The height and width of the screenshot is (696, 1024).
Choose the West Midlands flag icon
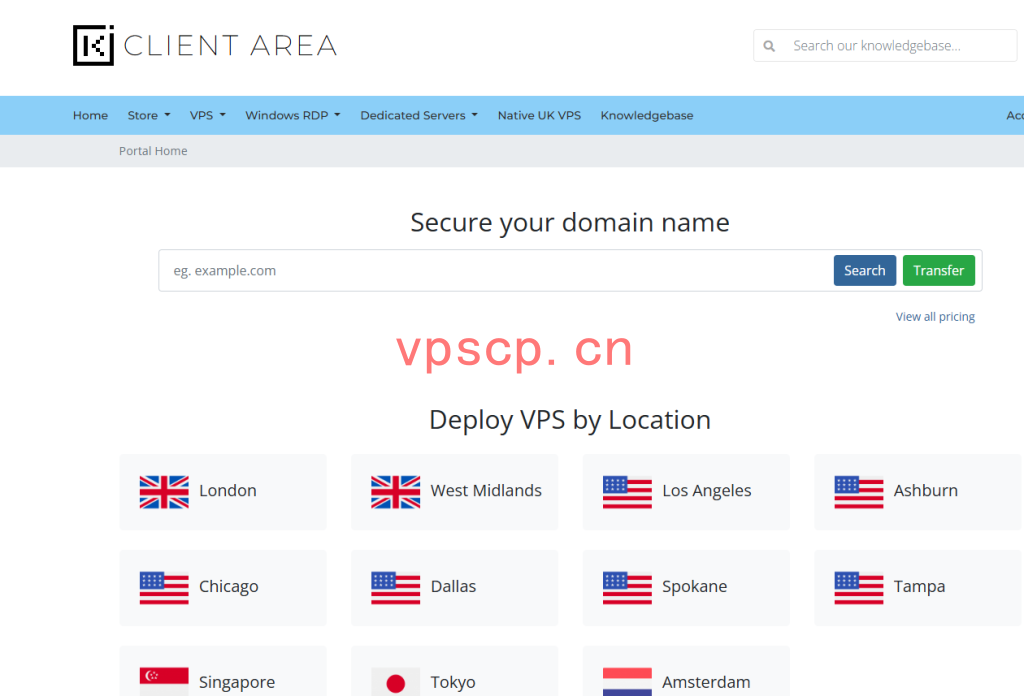click(x=396, y=492)
